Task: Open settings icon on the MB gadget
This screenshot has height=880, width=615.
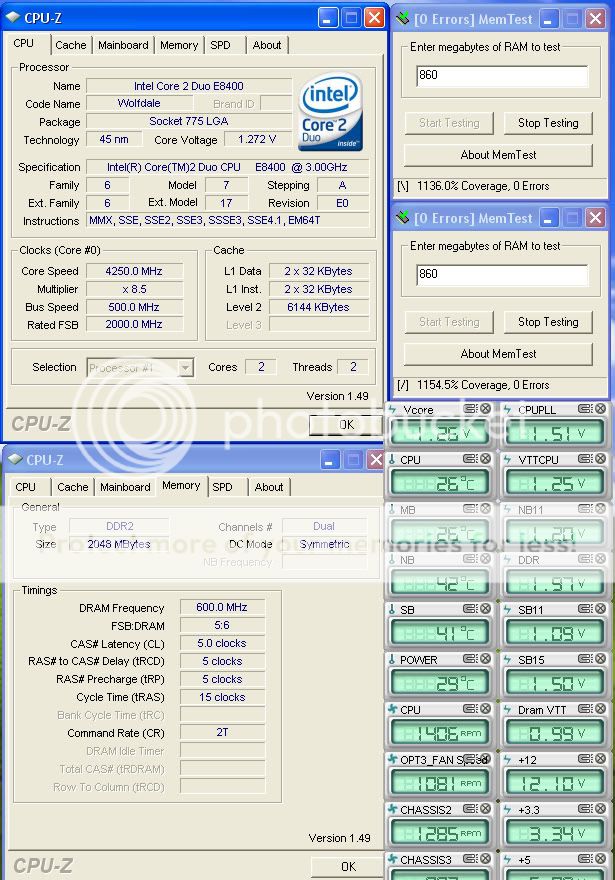Action: (x=470, y=508)
